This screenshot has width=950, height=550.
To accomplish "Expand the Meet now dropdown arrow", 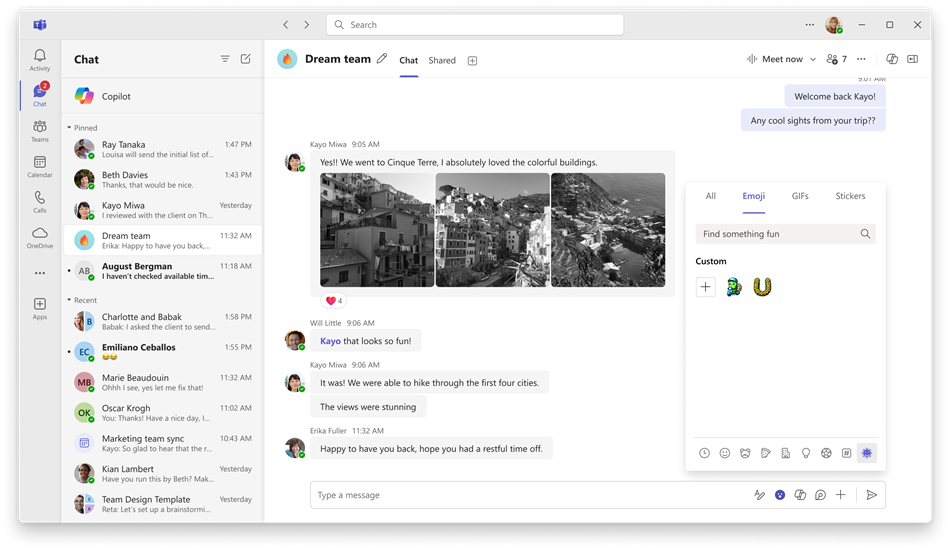I will point(813,59).
